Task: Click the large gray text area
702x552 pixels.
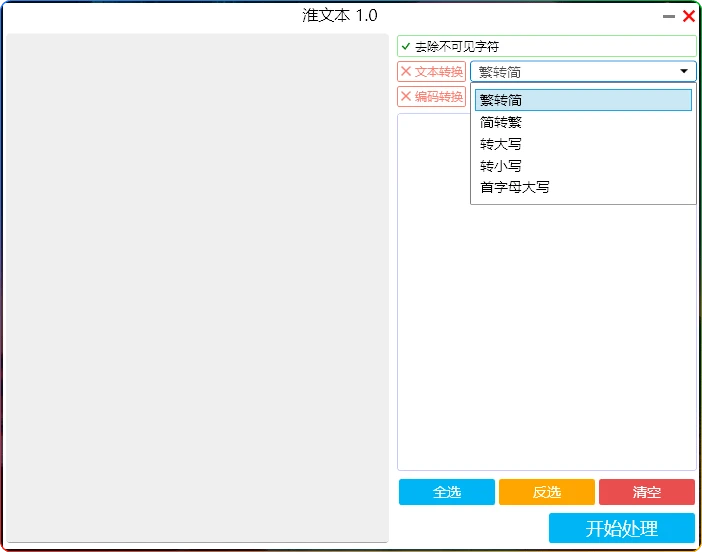Action: tap(197, 288)
